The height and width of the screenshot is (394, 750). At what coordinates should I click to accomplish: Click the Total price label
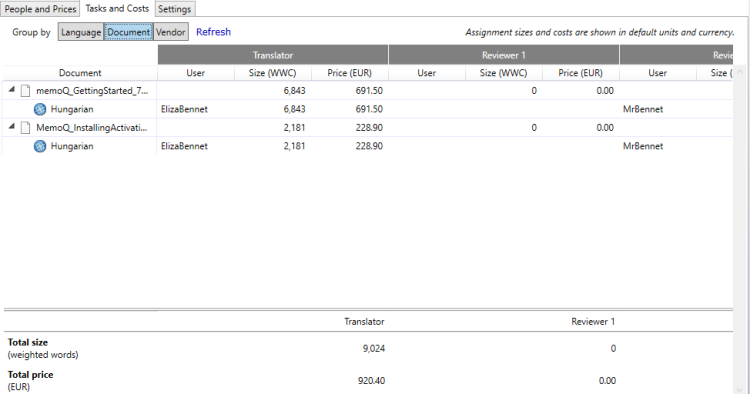(x=30, y=375)
